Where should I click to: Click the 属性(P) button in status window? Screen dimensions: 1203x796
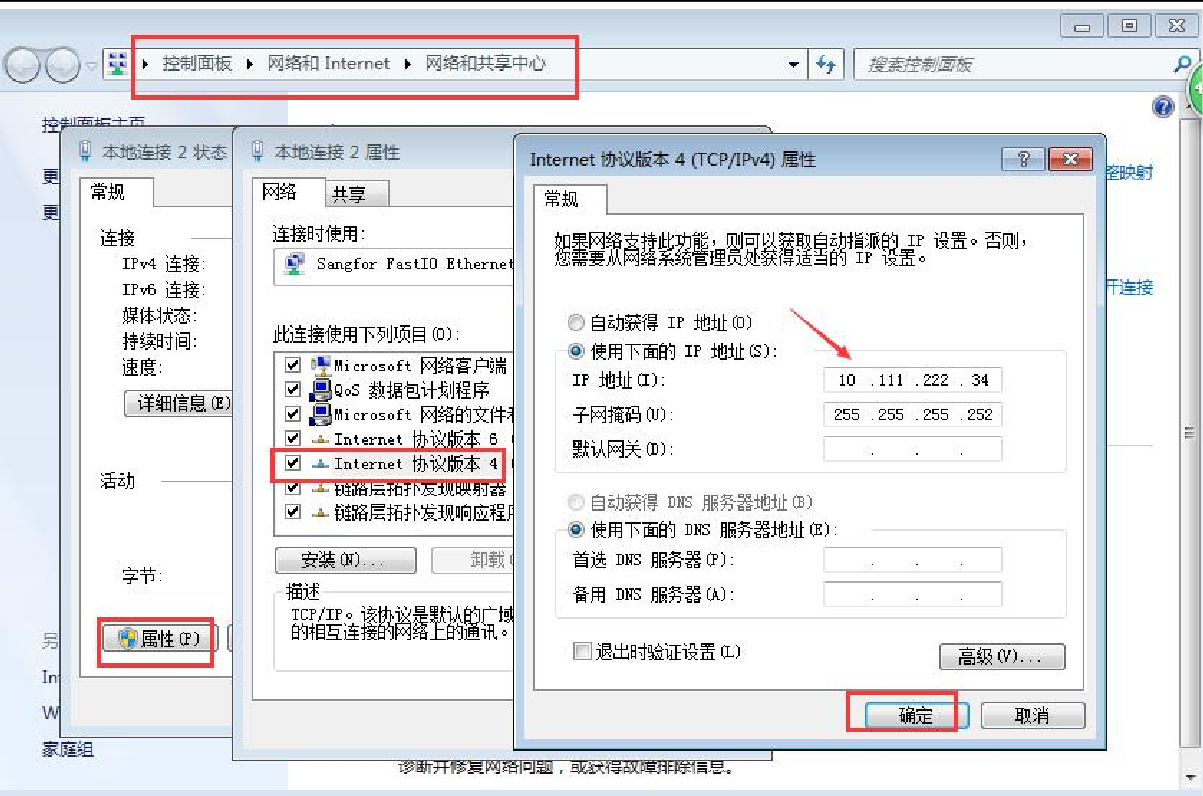pos(160,639)
